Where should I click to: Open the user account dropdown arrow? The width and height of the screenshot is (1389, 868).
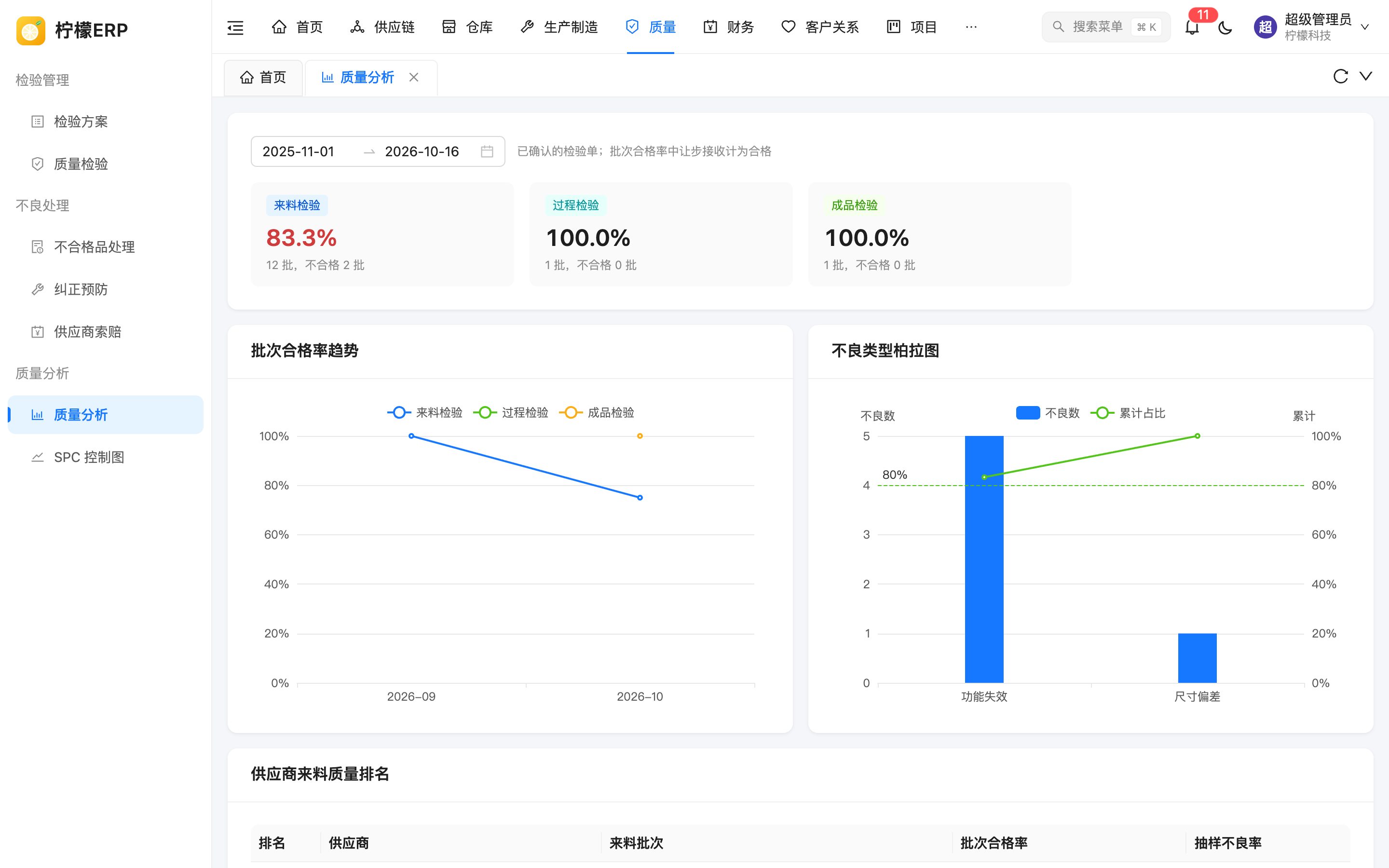point(1365,27)
